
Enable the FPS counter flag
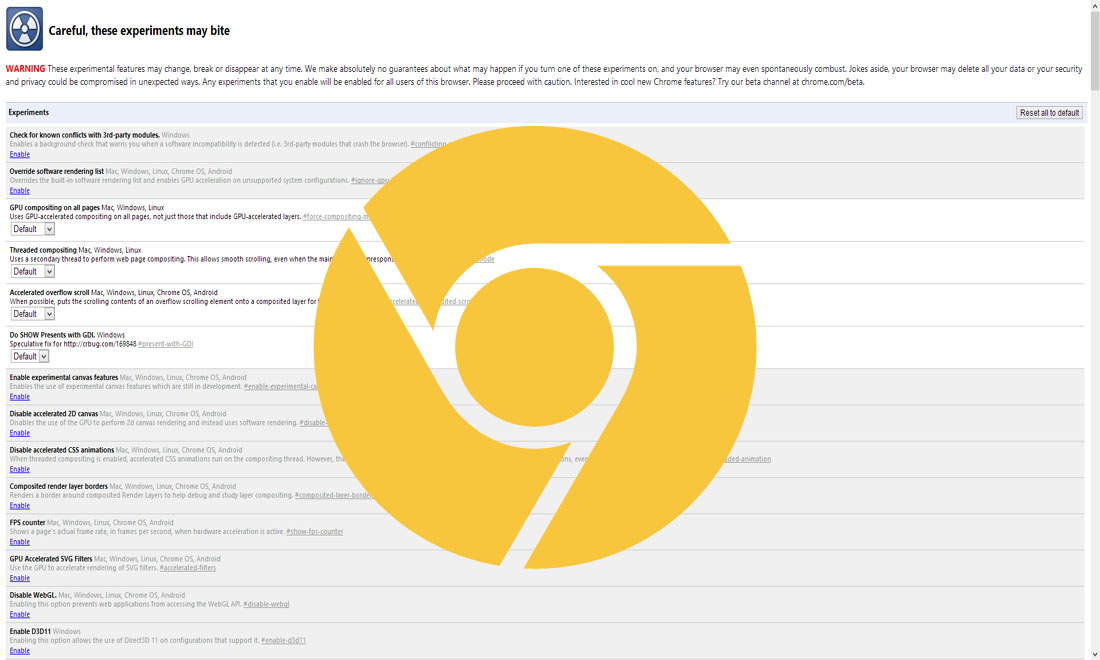click(20, 542)
